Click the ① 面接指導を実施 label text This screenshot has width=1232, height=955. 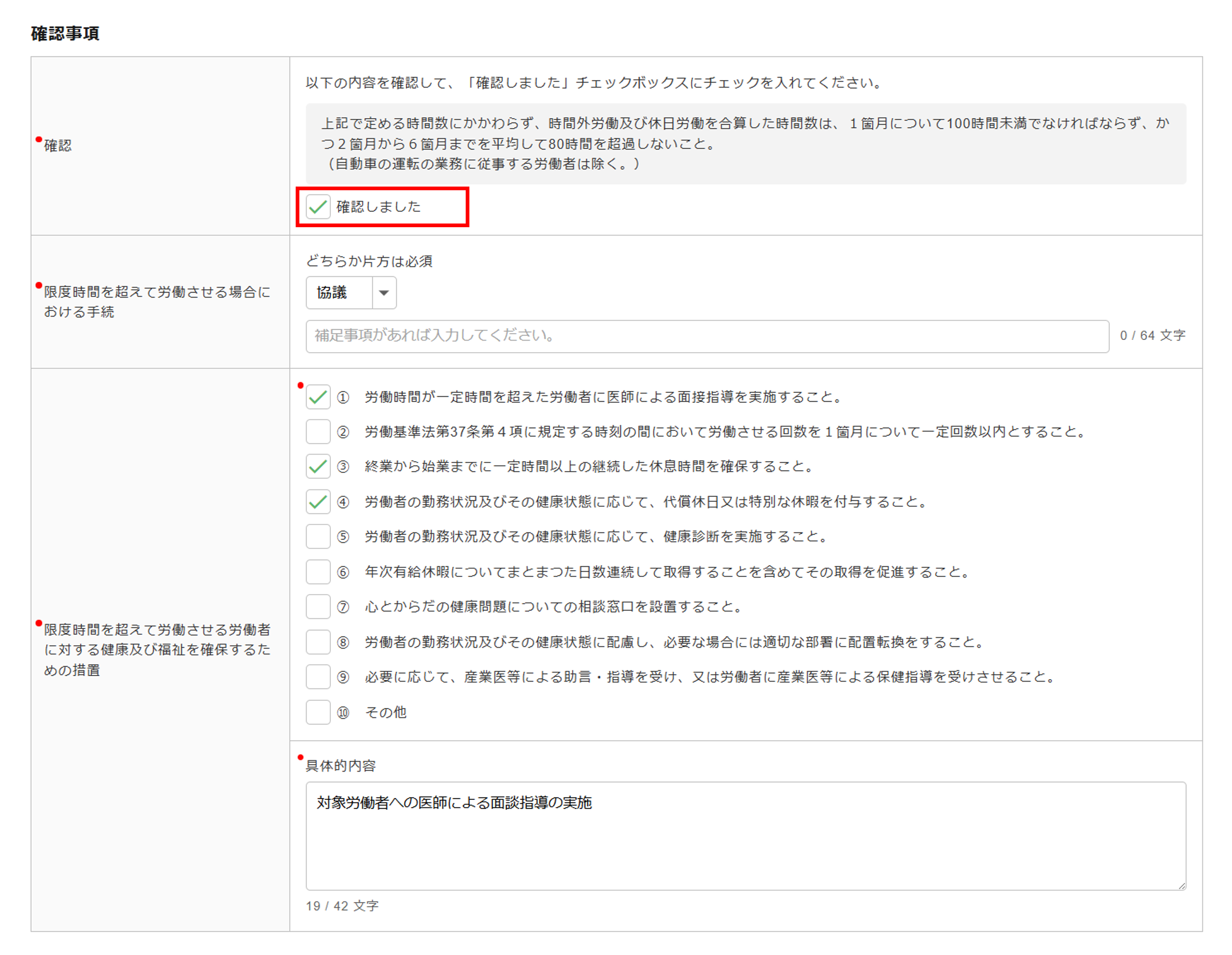[602, 397]
